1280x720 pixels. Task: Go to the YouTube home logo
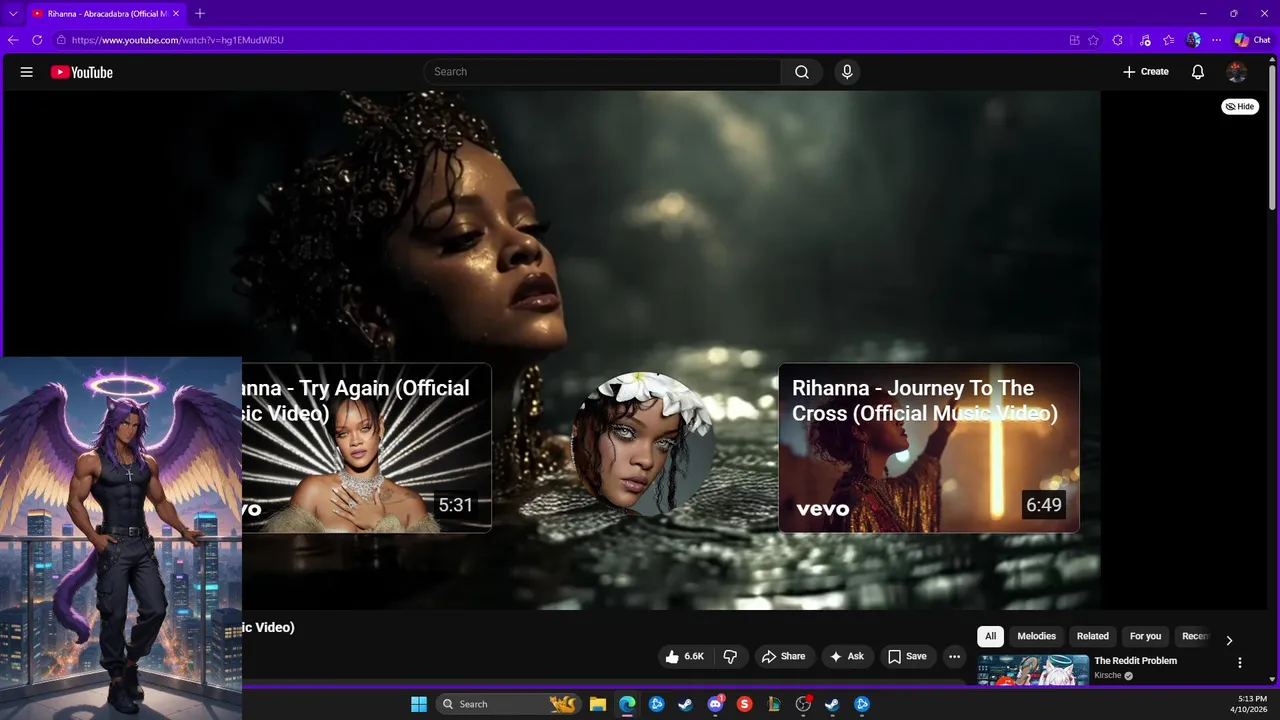click(82, 72)
